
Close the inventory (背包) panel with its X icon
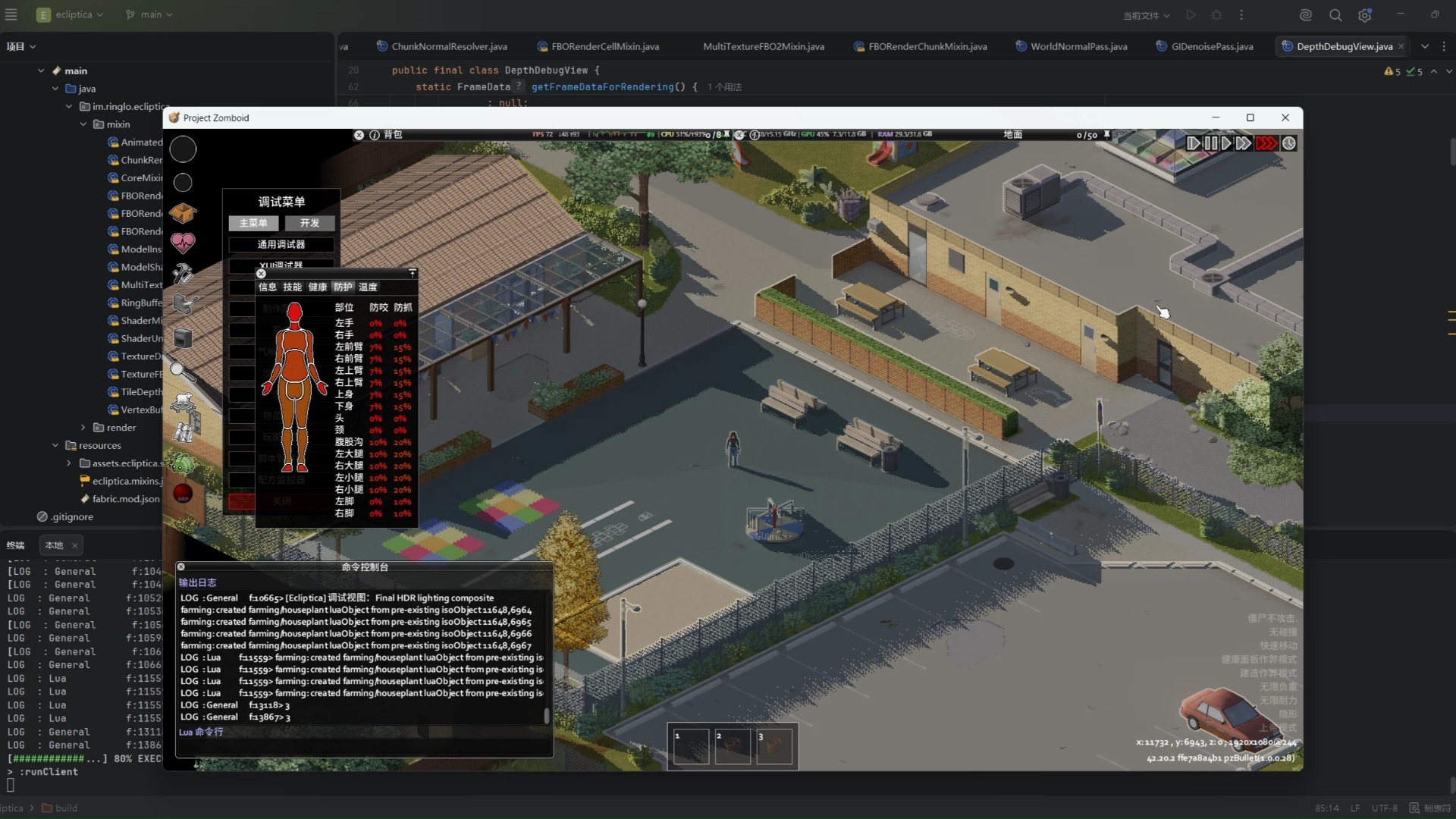pyautogui.click(x=359, y=135)
